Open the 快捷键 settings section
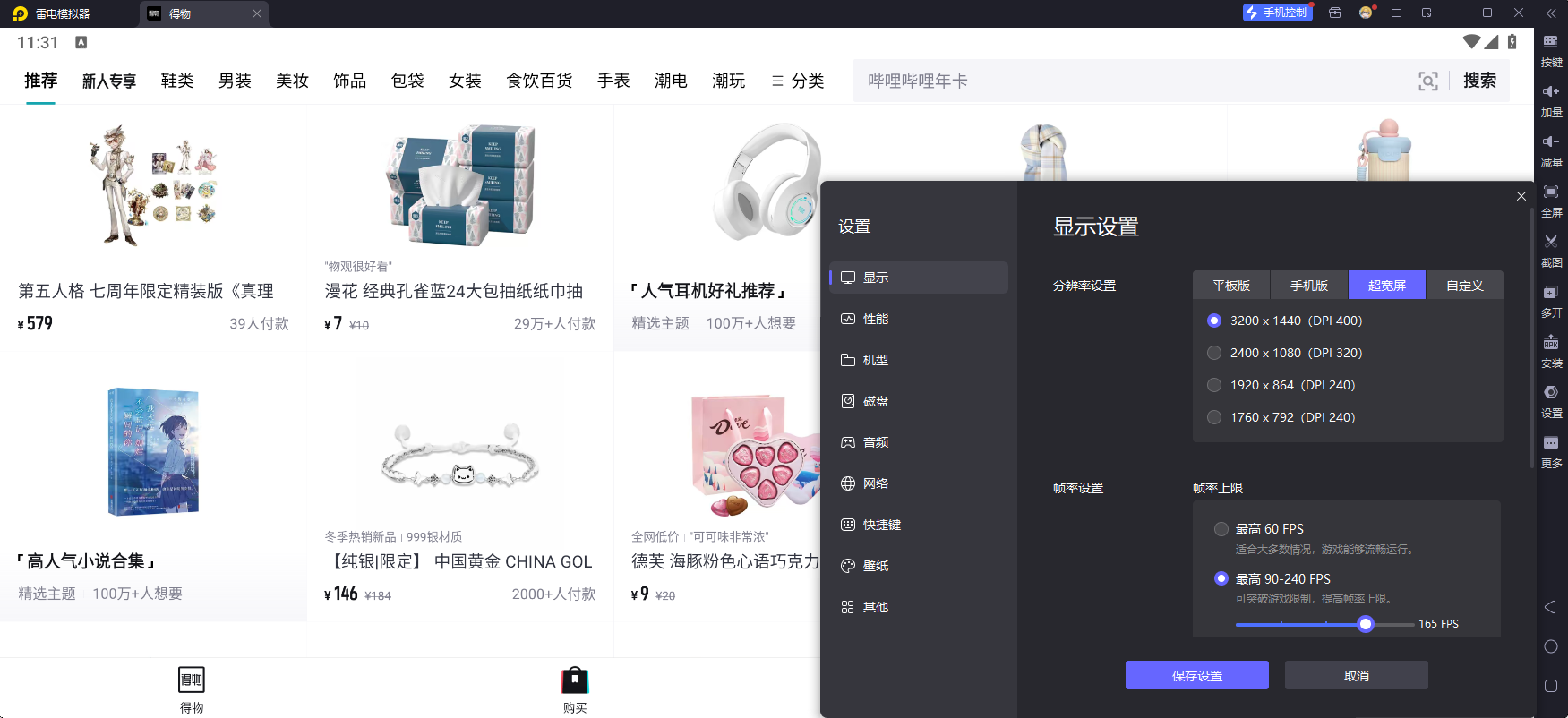This screenshot has height=718, width=1568. point(919,525)
